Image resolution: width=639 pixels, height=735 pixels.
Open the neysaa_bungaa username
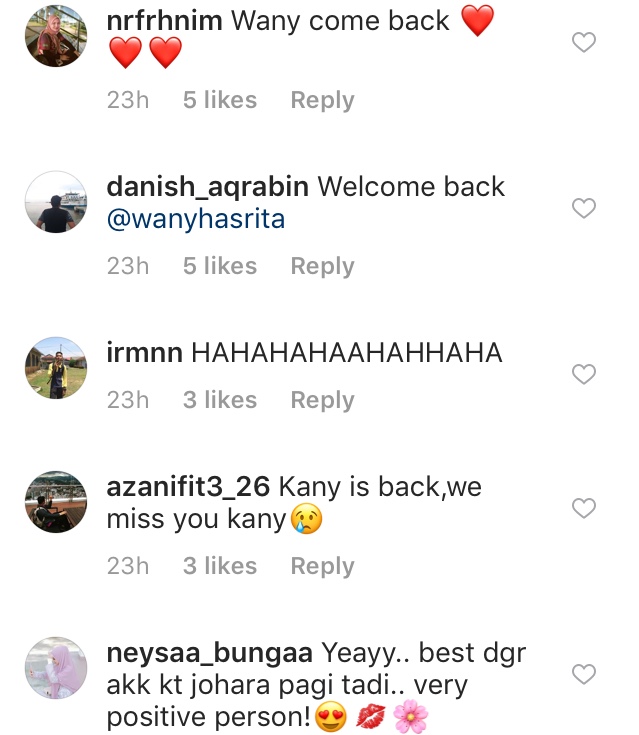tap(210, 653)
